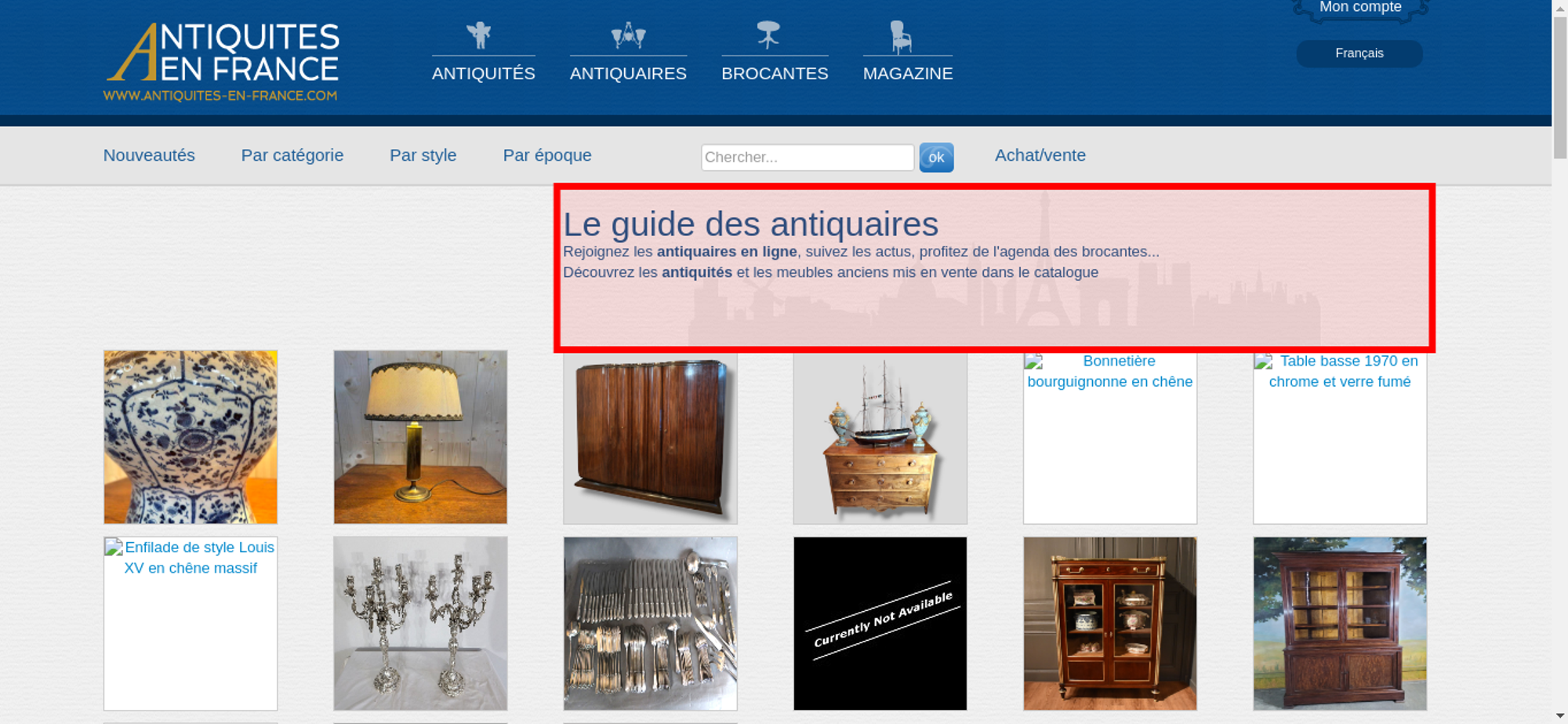The width and height of the screenshot is (1568, 724).
Task: Open the small glass-door vitrine thumbnail
Action: click(1110, 624)
